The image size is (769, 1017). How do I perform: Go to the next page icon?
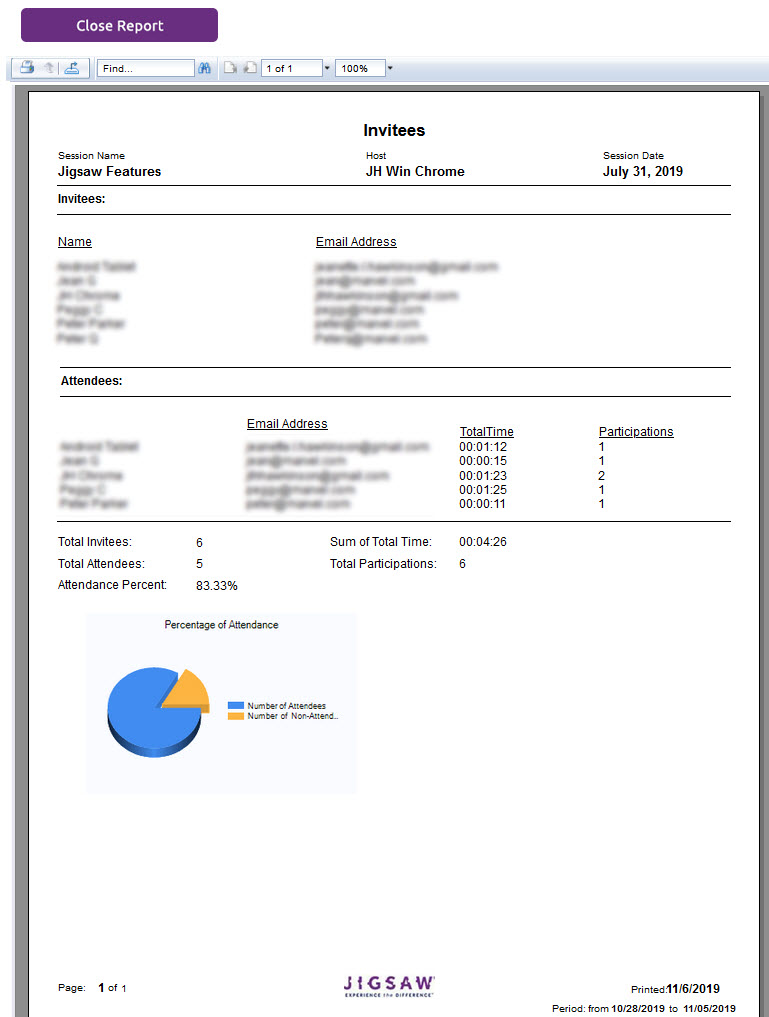point(250,68)
